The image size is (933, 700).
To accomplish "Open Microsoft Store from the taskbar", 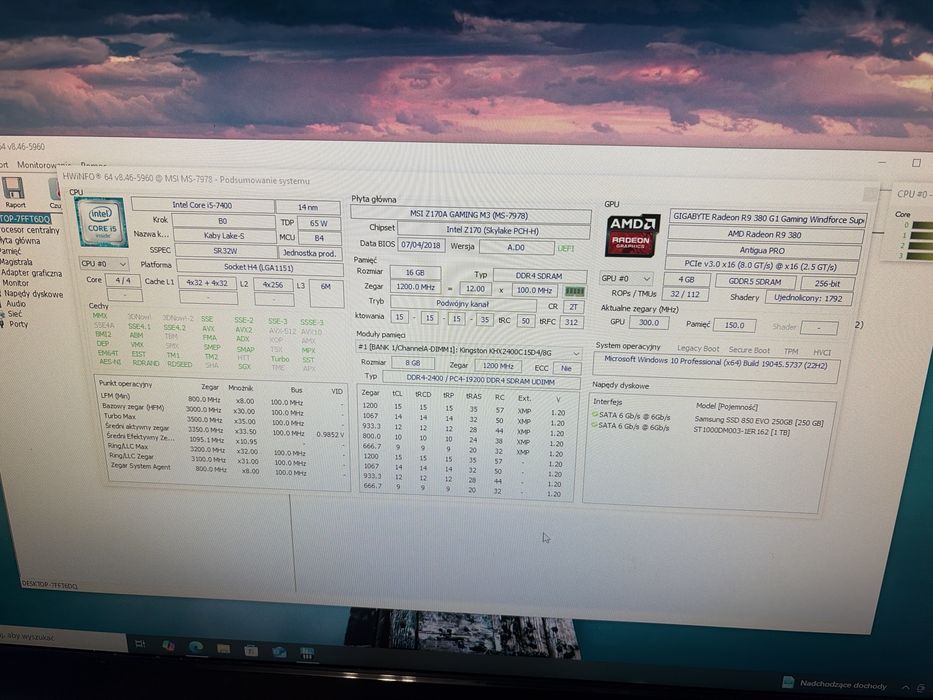I will [x=251, y=651].
